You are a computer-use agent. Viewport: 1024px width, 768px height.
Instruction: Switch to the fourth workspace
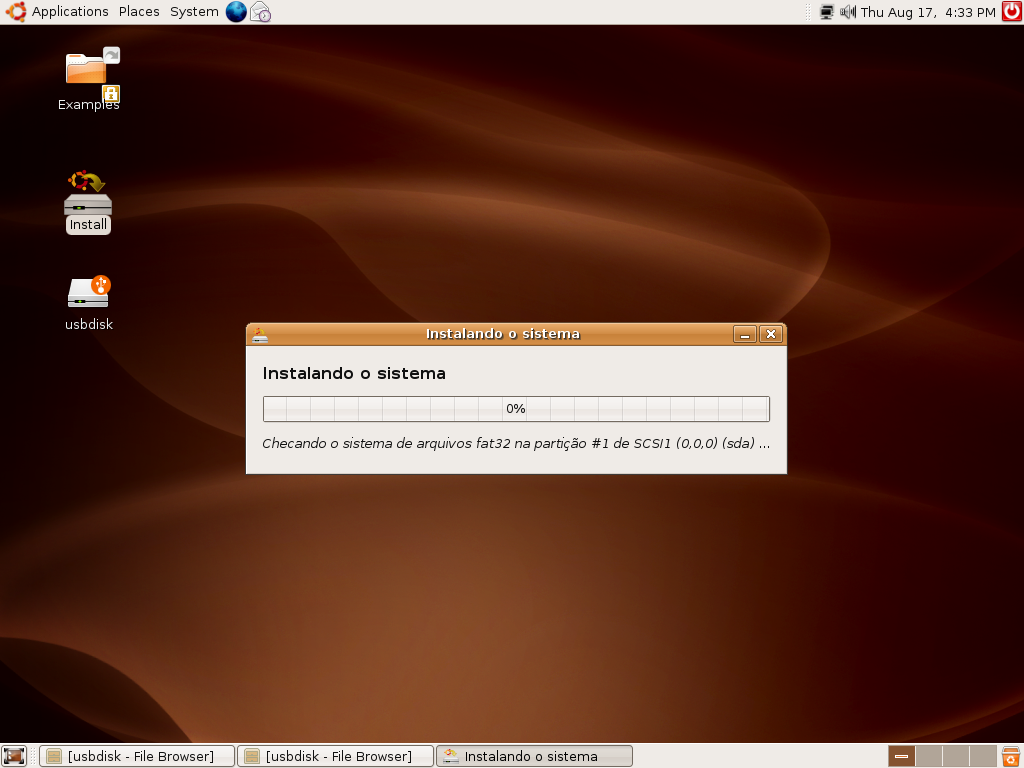[982, 756]
